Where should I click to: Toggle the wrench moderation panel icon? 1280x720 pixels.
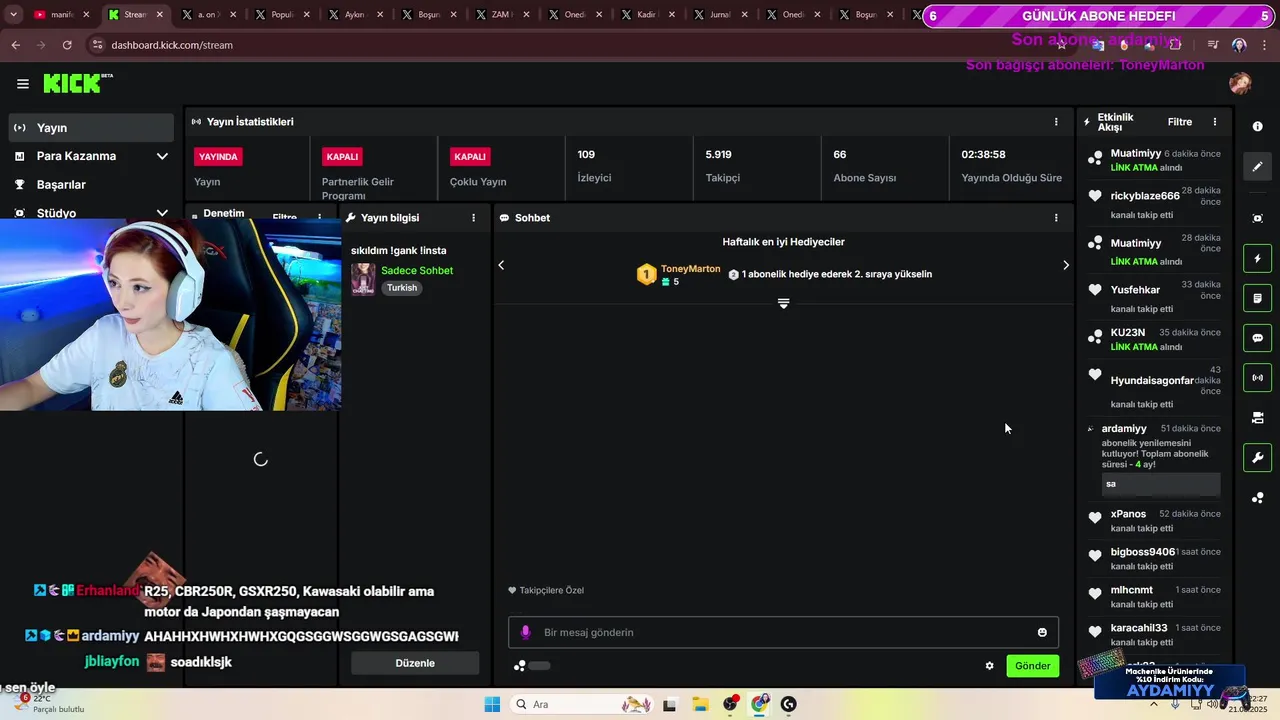coord(1257,458)
